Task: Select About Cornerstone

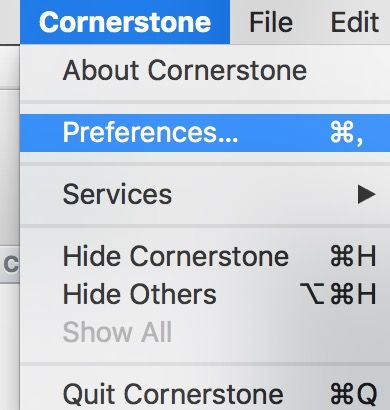Action: pyautogui.click(x=205, y=71)
